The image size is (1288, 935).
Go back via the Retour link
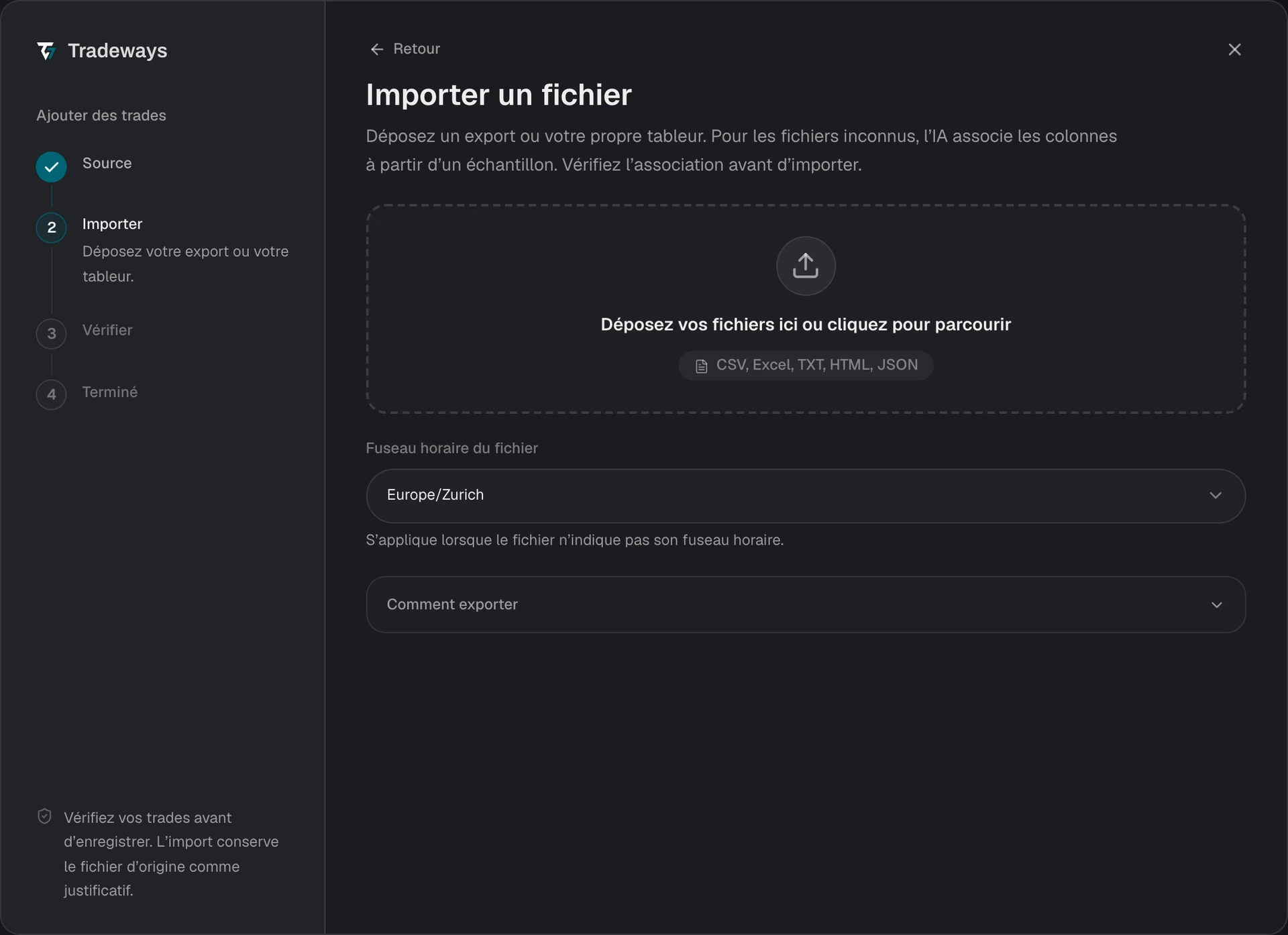pos(405,49)
